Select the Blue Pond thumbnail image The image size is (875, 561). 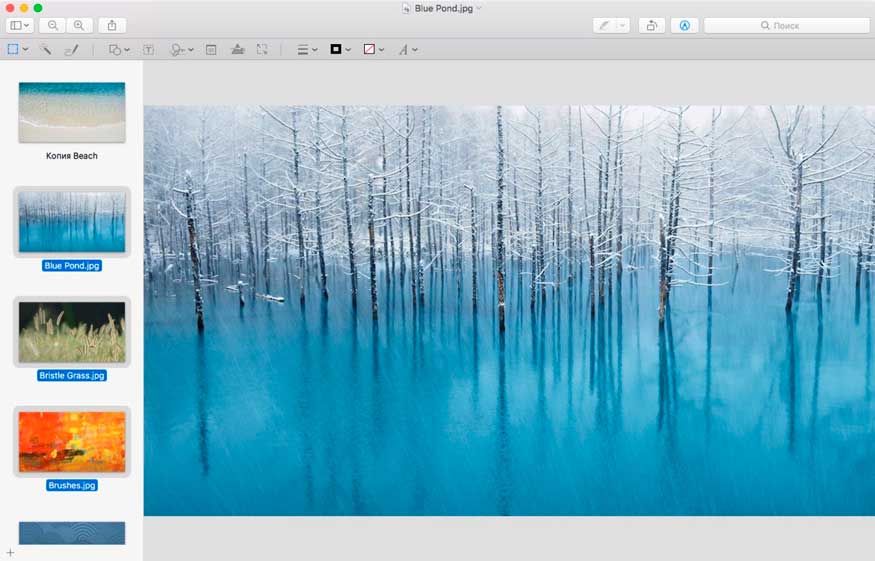point(72,222)
